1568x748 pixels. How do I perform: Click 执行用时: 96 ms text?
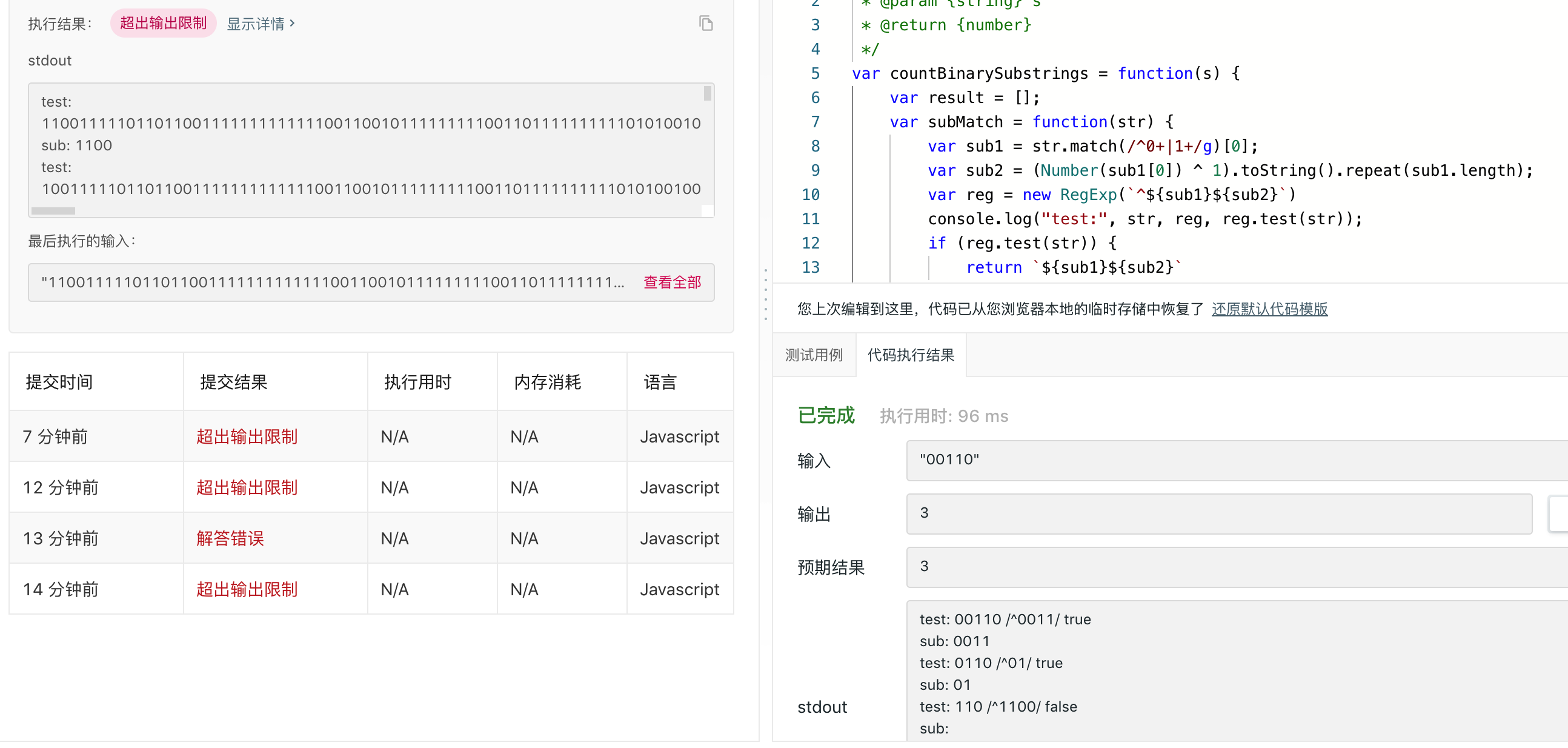point(943,416)
